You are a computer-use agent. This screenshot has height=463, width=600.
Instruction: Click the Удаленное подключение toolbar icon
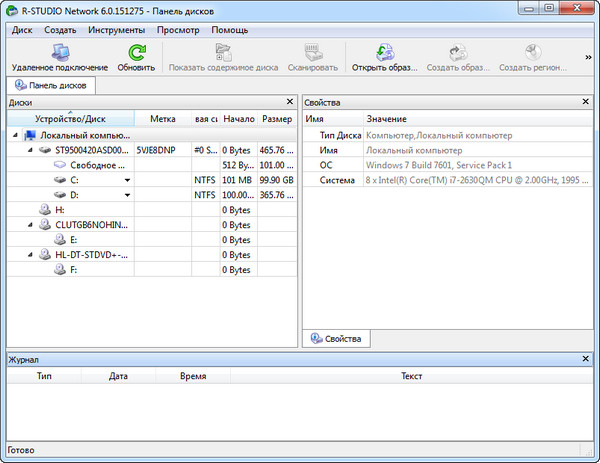coord(59,52)
